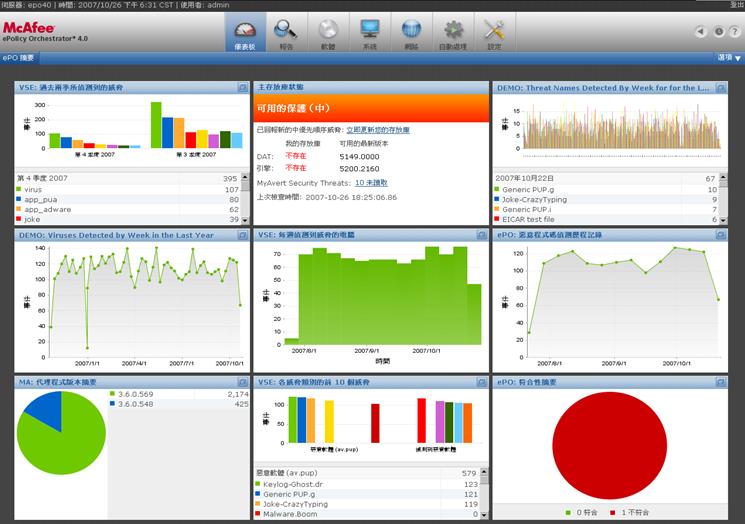Maximize the VSE 每週偵測到威脅的電腦 panel
This screenshot has height=524, width=745.
pos(482,235)
